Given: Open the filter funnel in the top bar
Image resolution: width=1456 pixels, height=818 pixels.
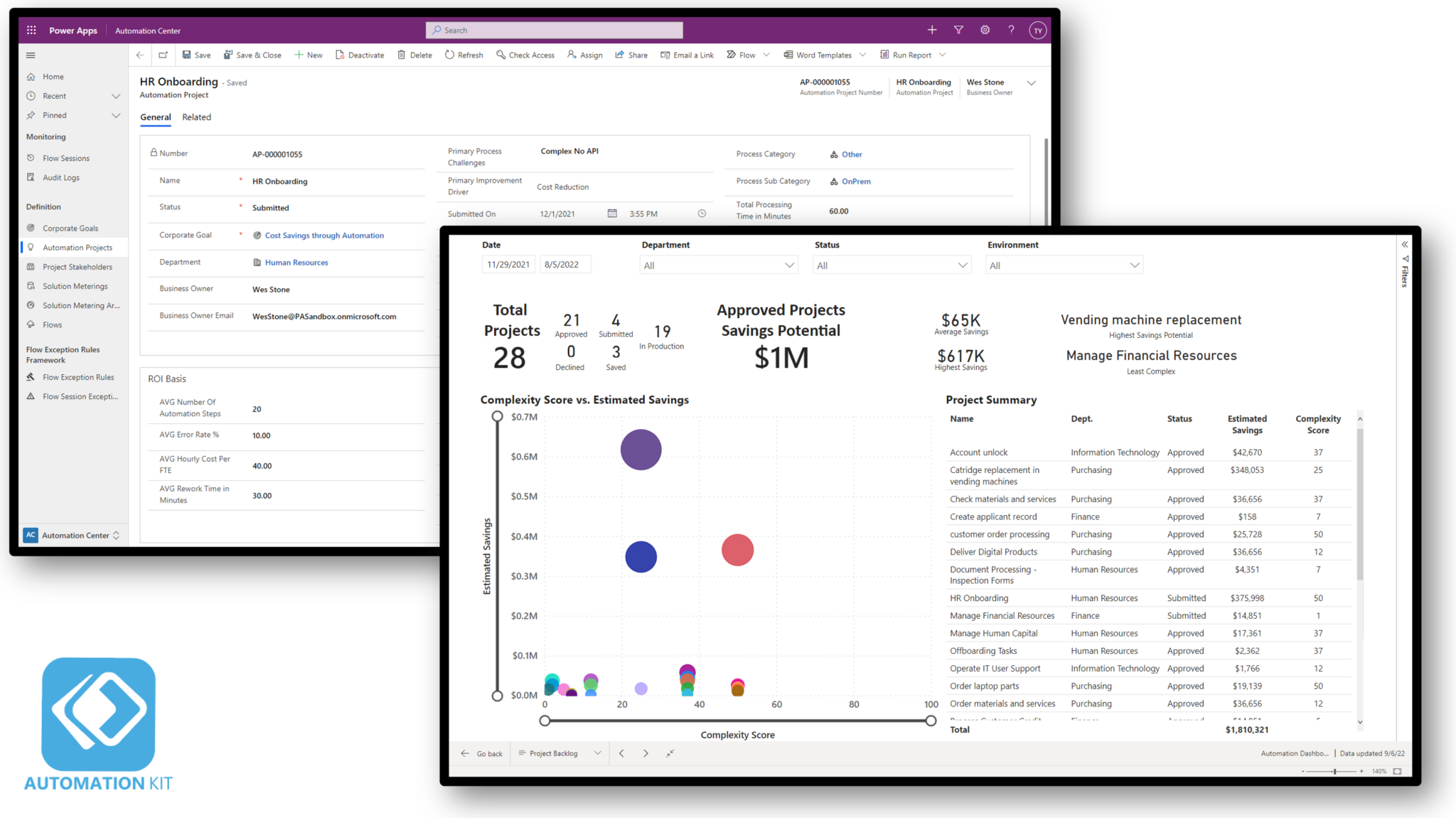Looking at the screenshot, I should [958, 30].
